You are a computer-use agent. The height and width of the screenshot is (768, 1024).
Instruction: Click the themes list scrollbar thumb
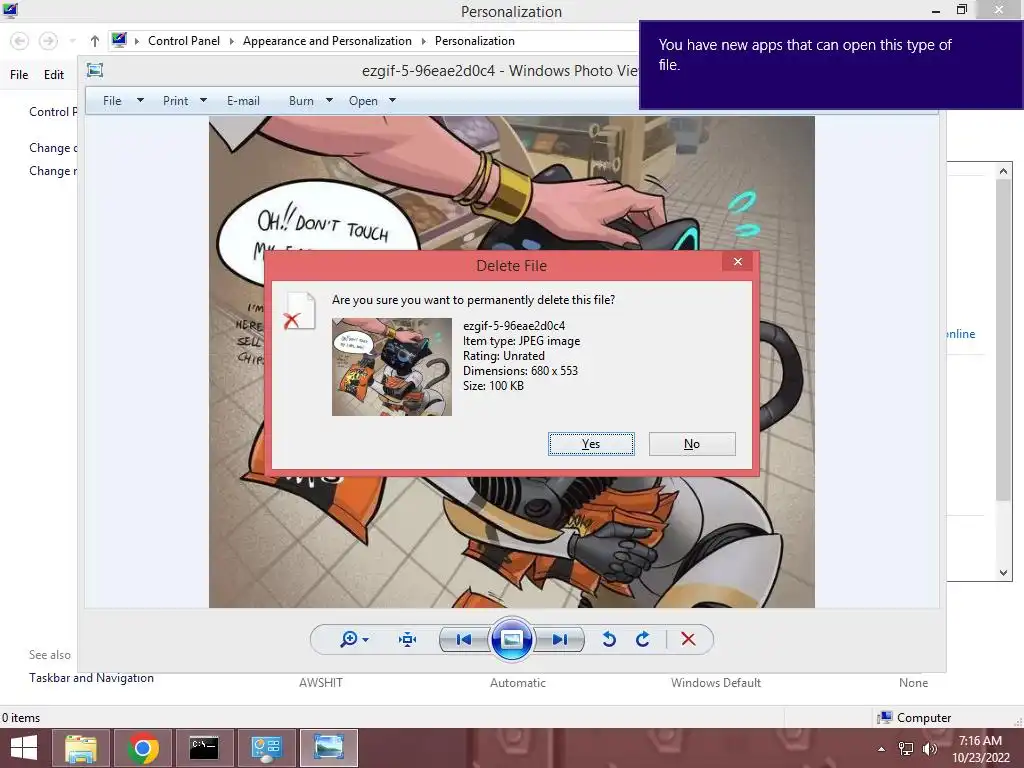point(1003,340)
